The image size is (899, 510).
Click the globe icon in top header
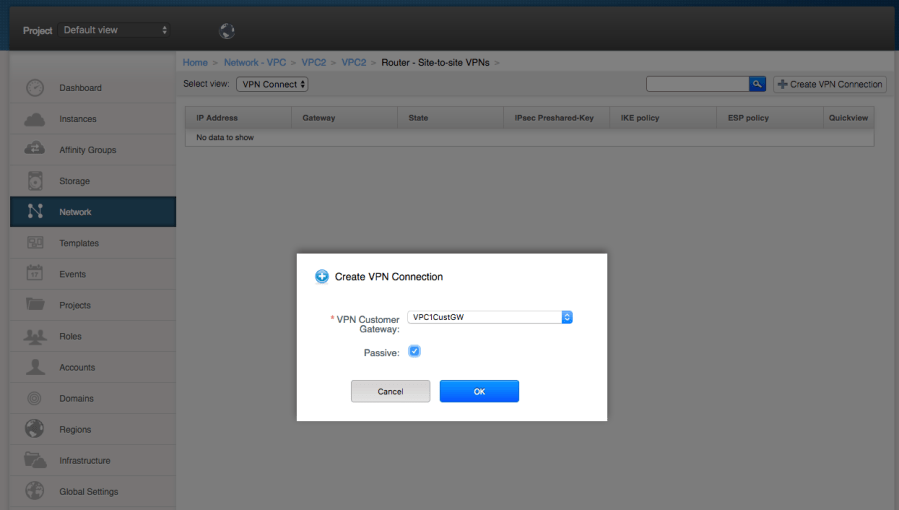pyautogui.click(x=227, y=31)
